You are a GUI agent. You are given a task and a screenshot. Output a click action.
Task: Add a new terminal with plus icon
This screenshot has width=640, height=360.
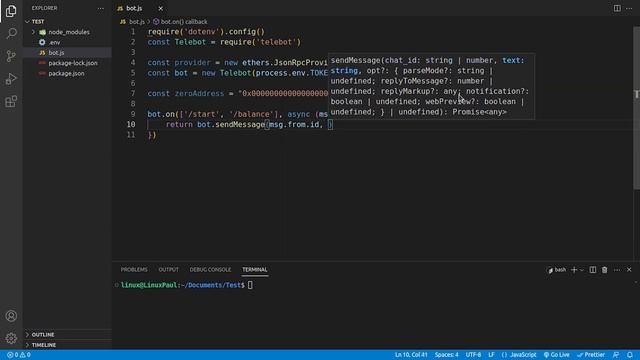[574, 270]
